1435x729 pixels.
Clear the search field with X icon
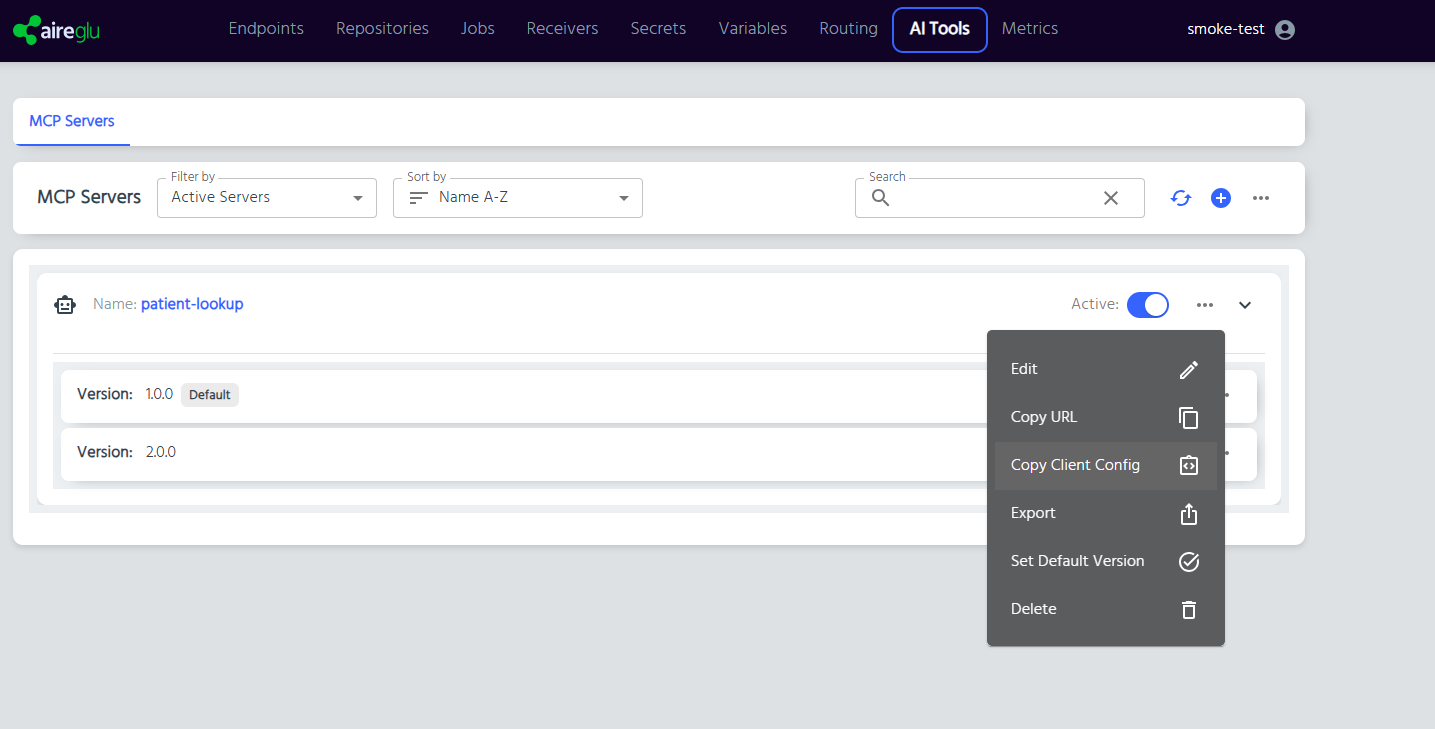(1110, 198)
